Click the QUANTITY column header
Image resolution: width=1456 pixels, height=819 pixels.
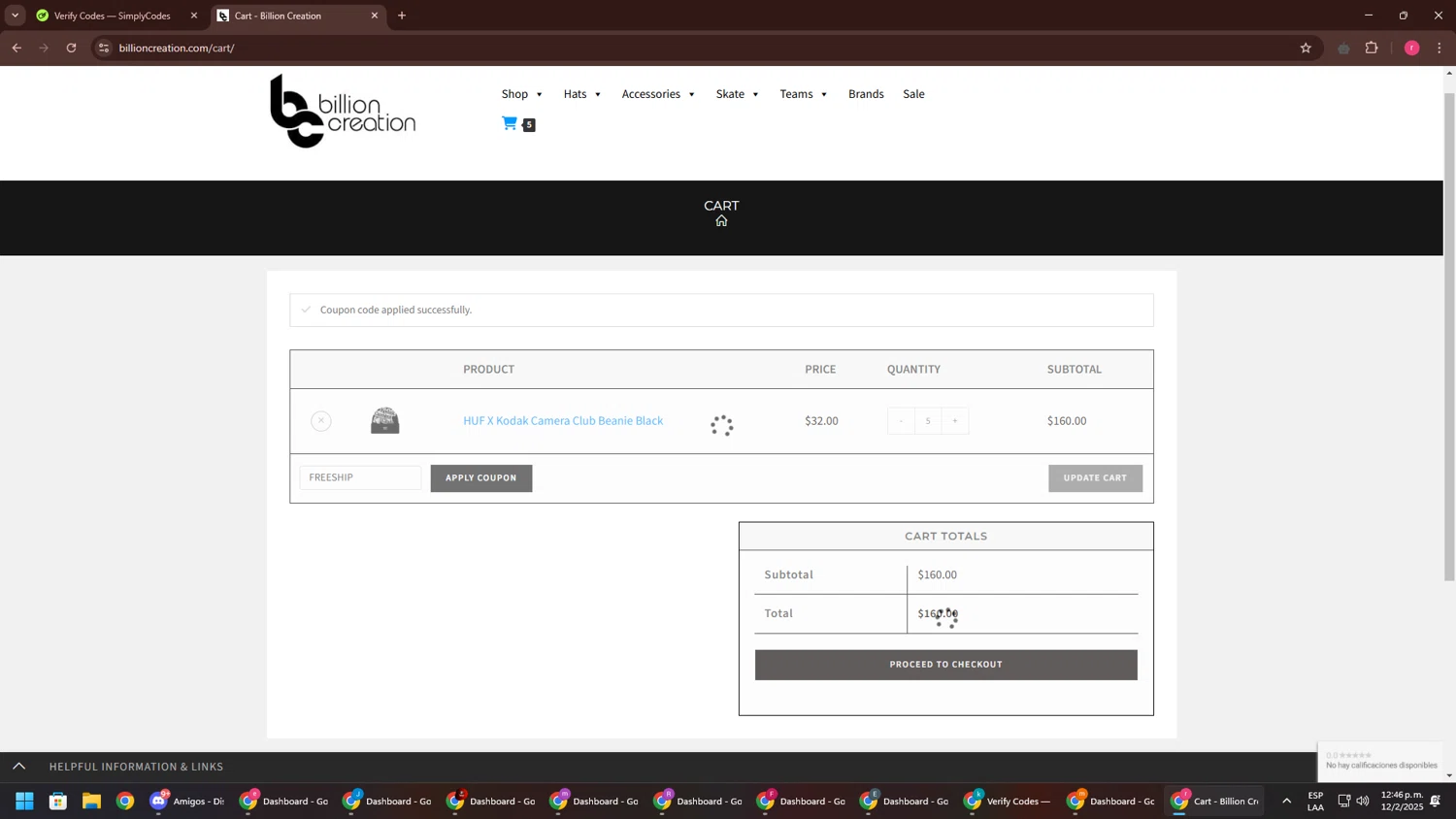(x=913, y=370)
